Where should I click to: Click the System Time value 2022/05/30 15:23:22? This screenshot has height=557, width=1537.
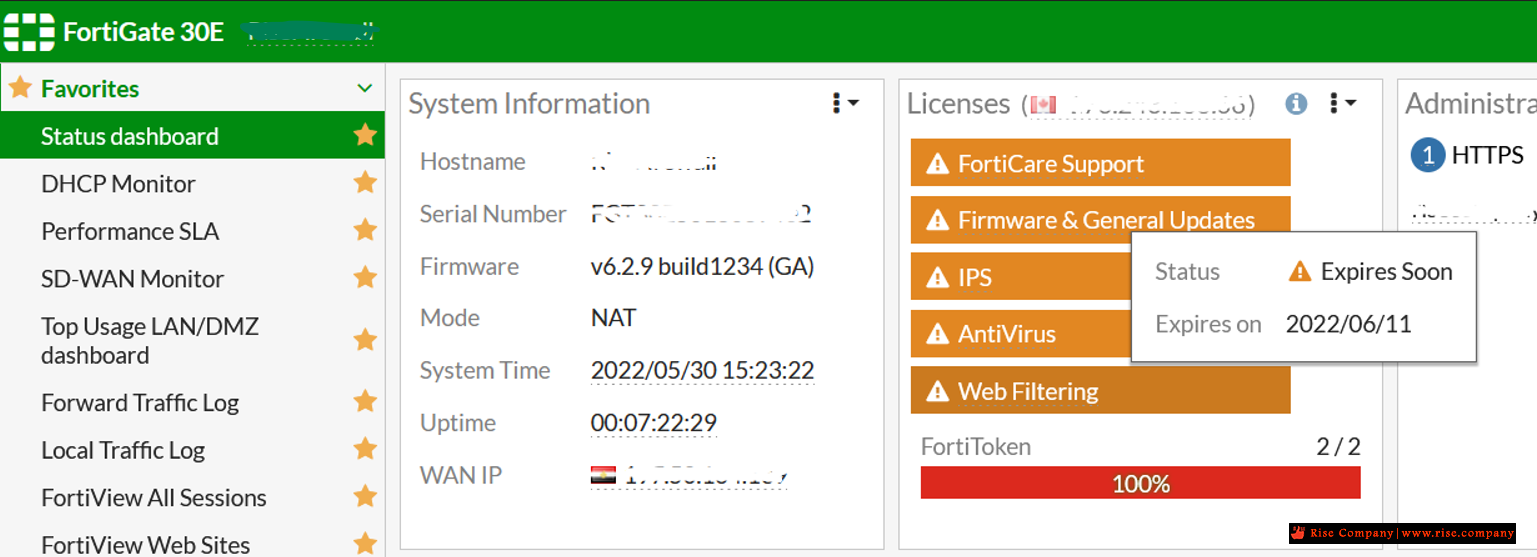(x=703, y=370)
